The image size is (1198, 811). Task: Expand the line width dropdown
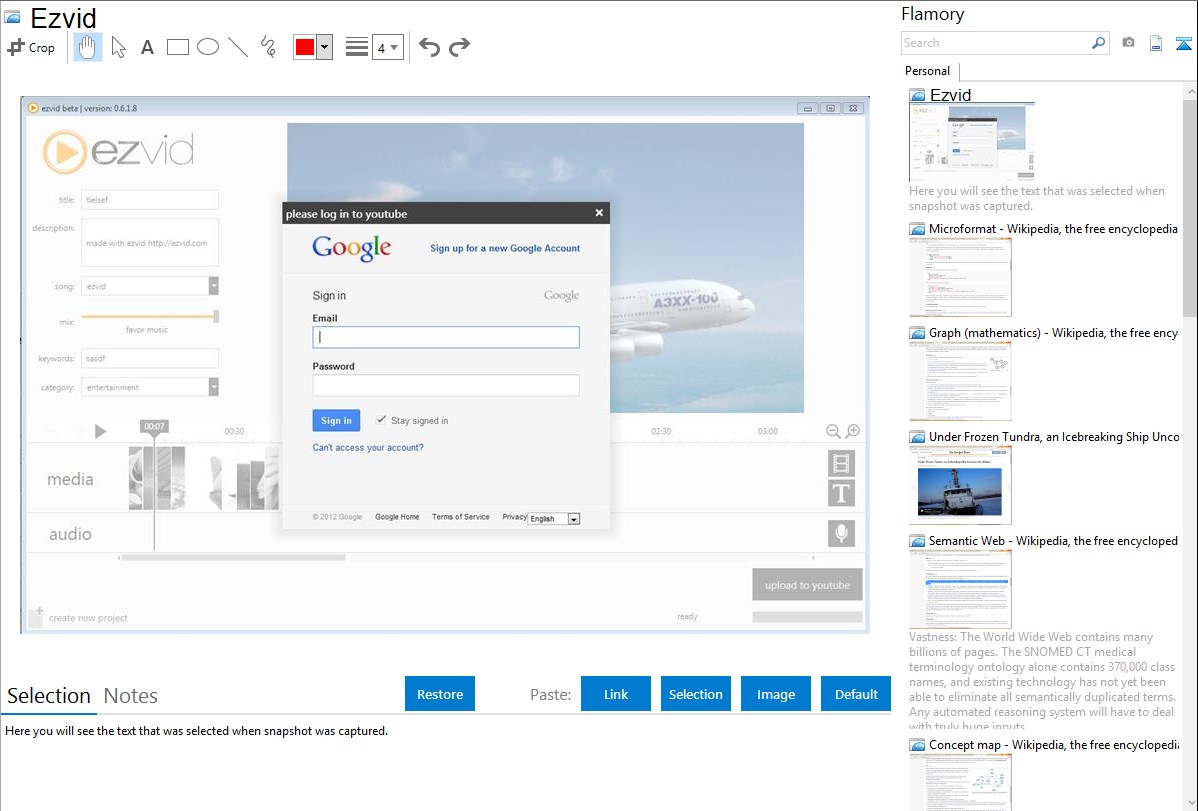(387, 47)
